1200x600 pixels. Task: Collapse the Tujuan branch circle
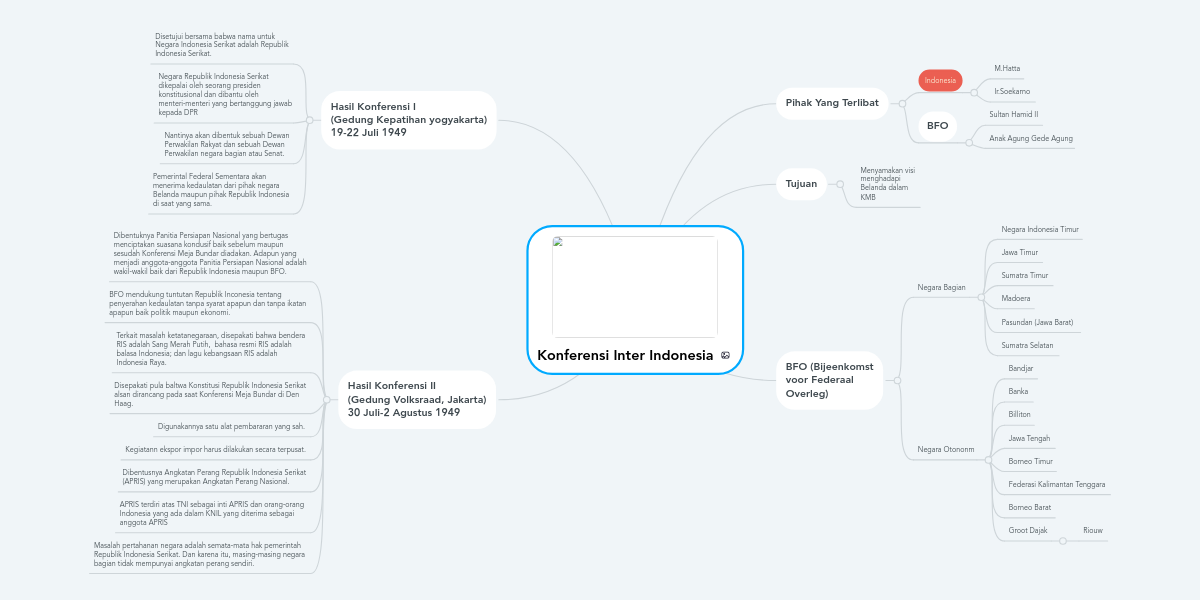840,184
